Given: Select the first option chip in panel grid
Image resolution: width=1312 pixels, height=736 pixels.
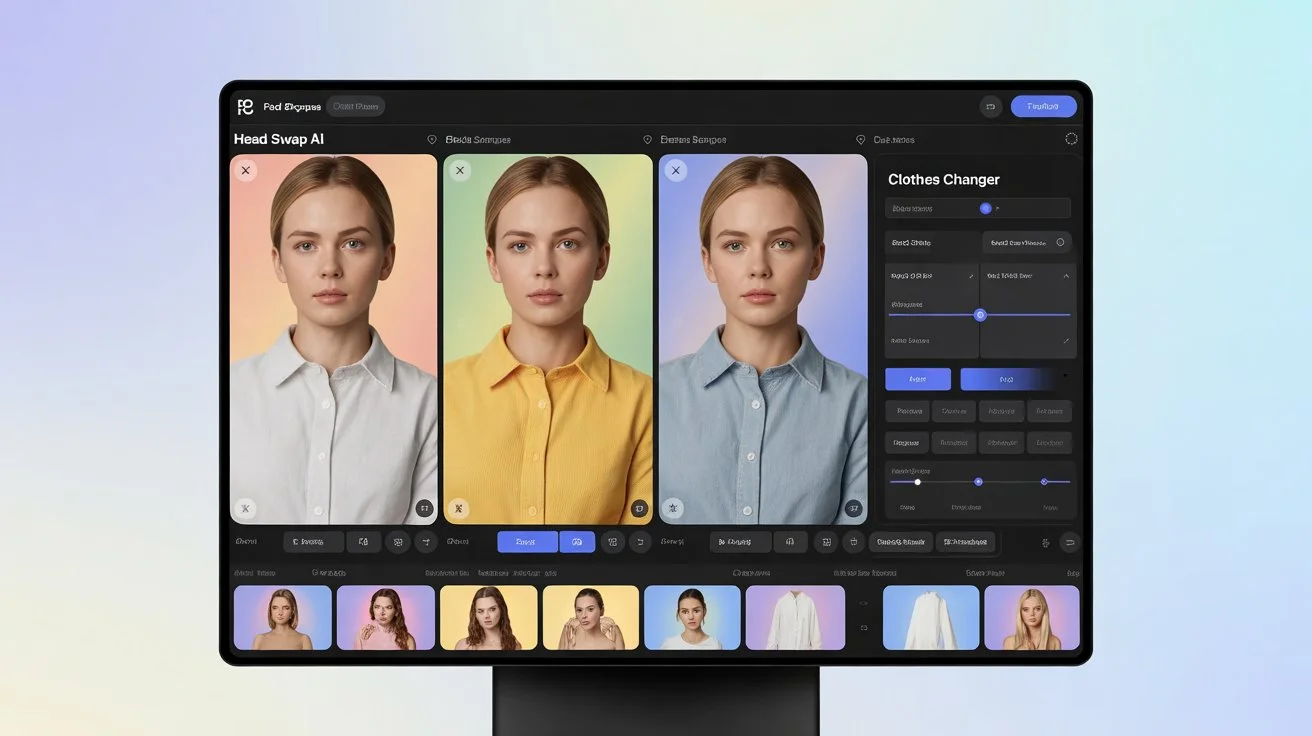Looking at the screenshot, I should click(908, 411).
